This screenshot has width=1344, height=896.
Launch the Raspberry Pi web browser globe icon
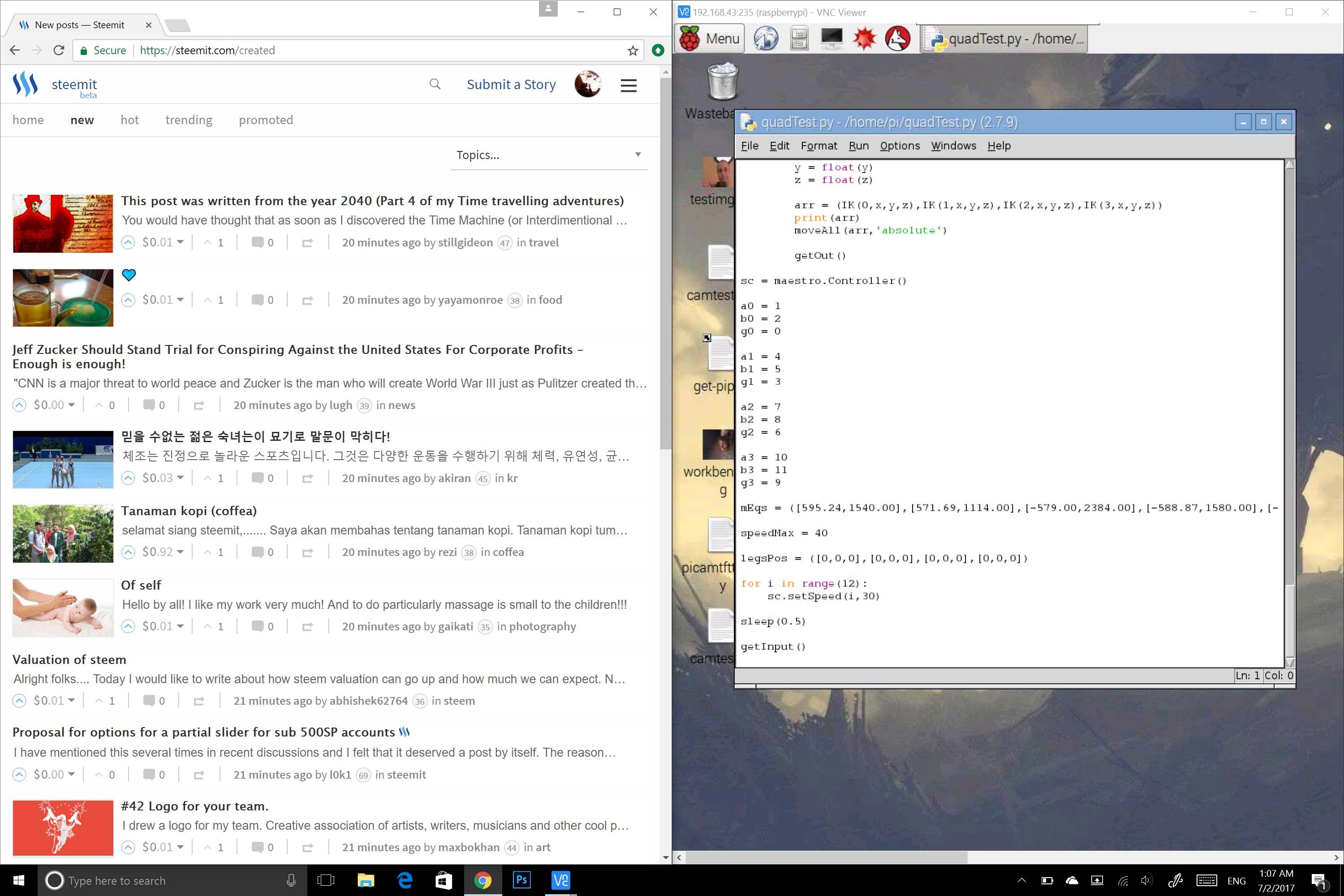click(x=766, y=38)
